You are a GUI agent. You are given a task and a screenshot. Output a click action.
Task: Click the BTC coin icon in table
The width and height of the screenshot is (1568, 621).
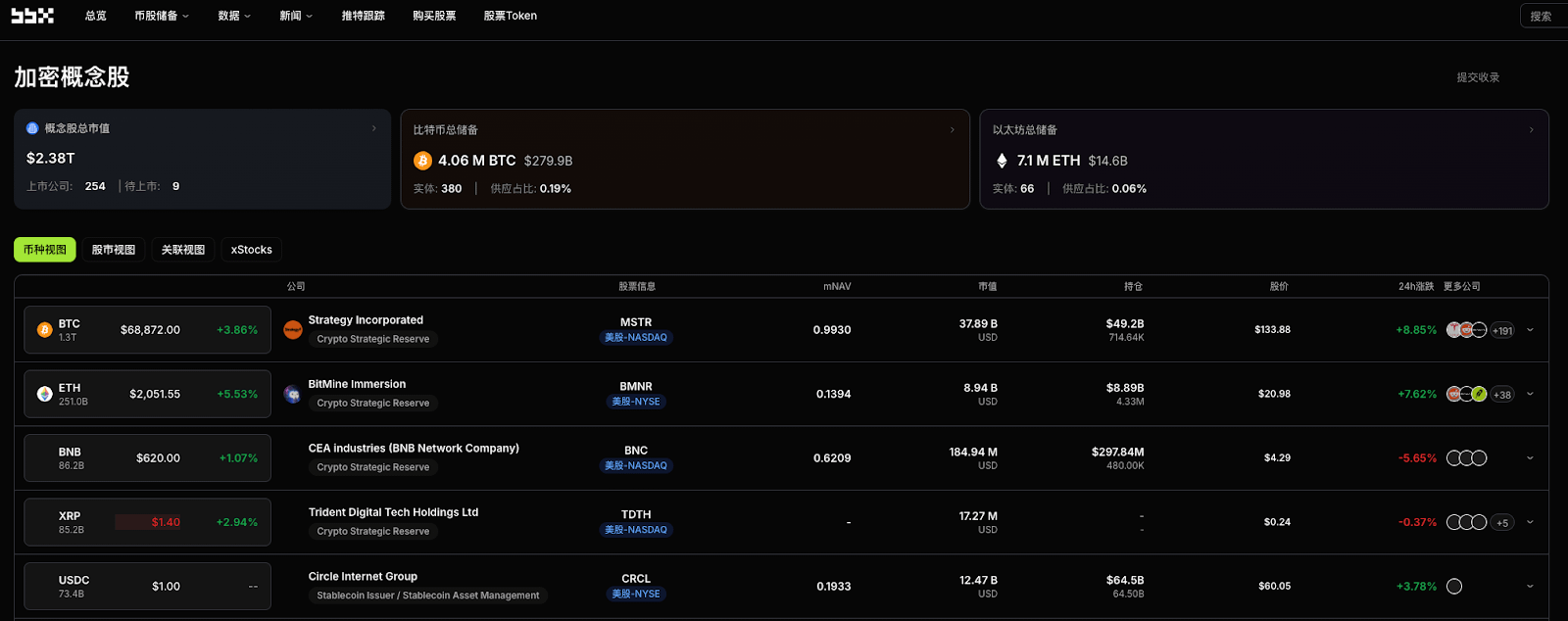pyautogui.click(x=44, y=330)
